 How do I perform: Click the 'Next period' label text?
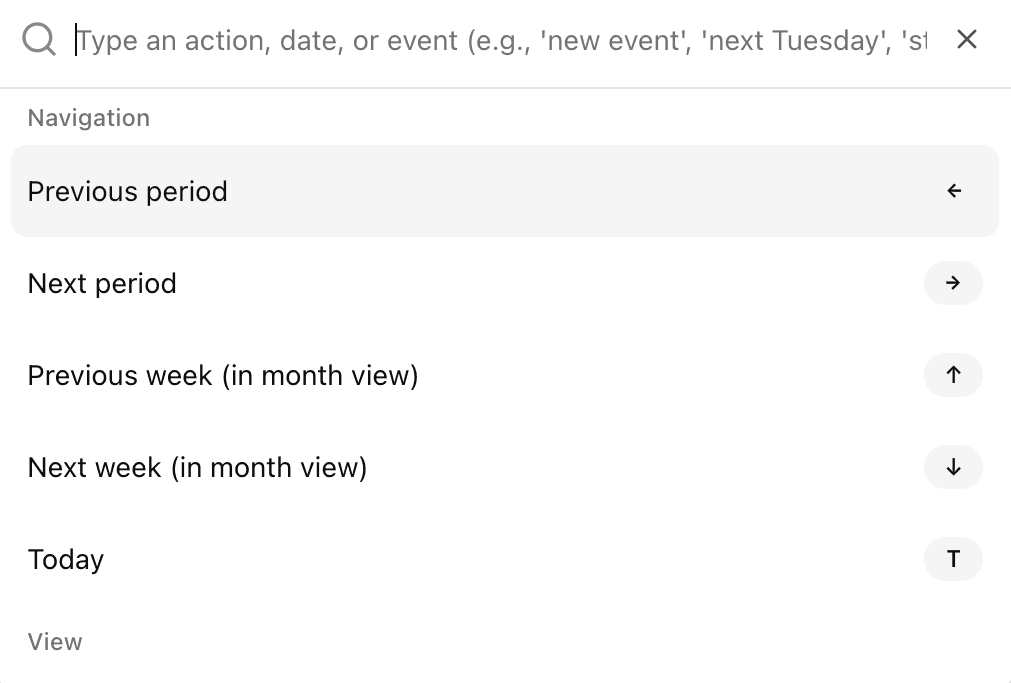click(x=102, y=283)
